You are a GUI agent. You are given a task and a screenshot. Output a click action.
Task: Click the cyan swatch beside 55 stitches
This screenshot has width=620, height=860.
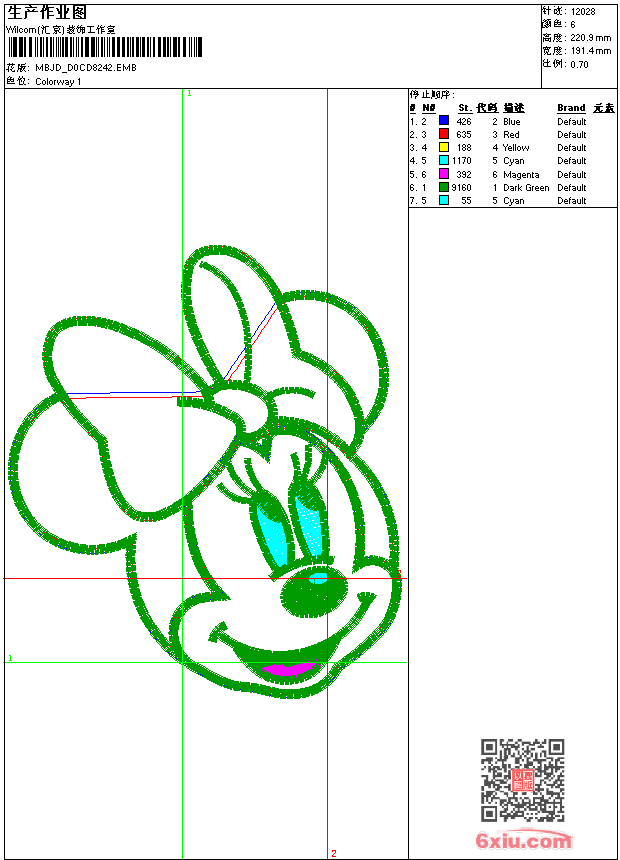coord(444,200)
